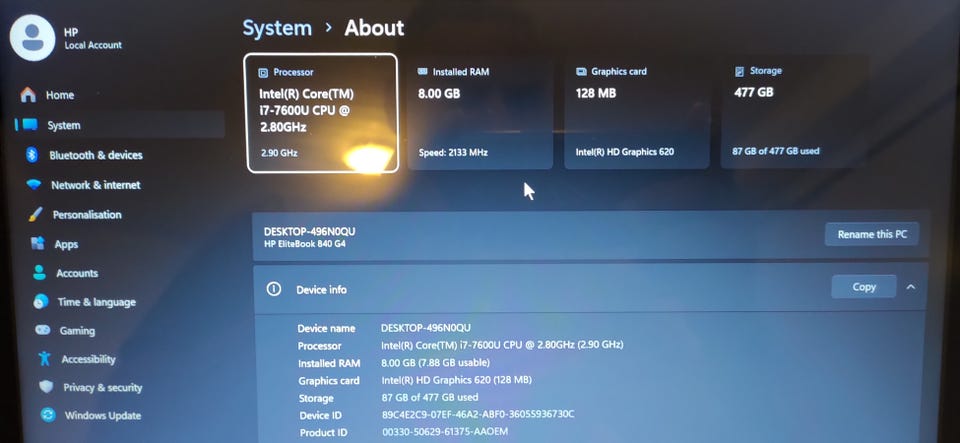
Task: Click the Device ID value
Action: tap(478, 414)
